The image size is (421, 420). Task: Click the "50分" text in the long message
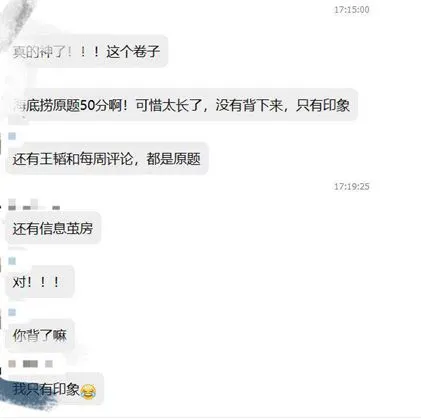click(94, 105)
